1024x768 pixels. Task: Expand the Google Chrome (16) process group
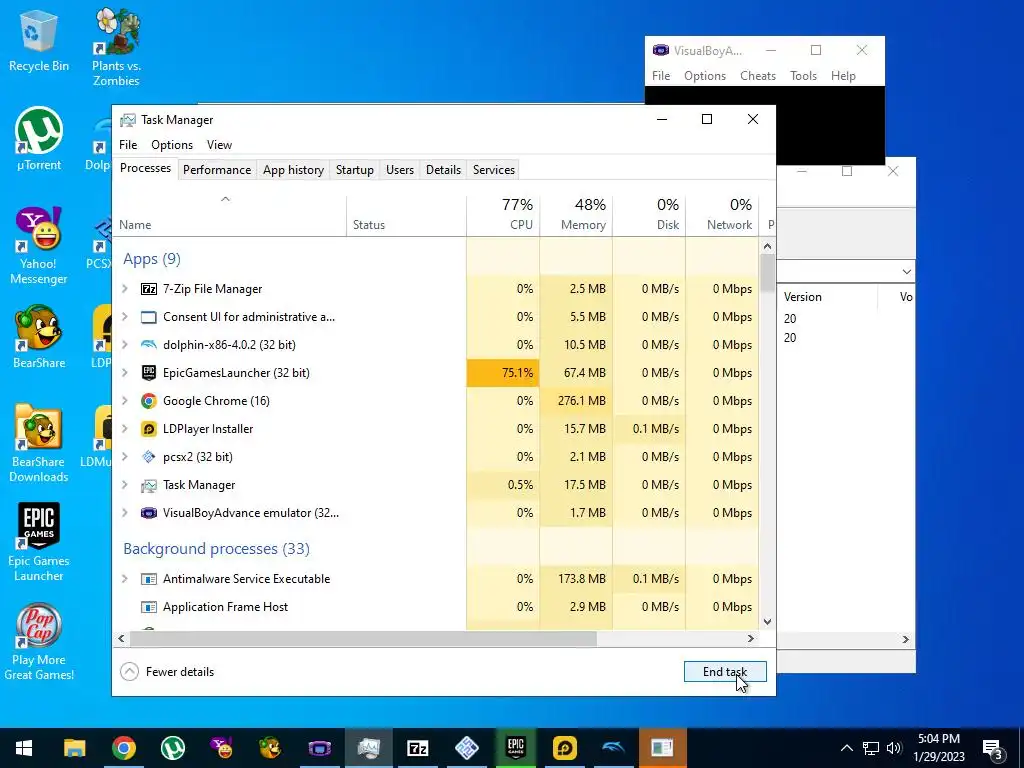125,401
